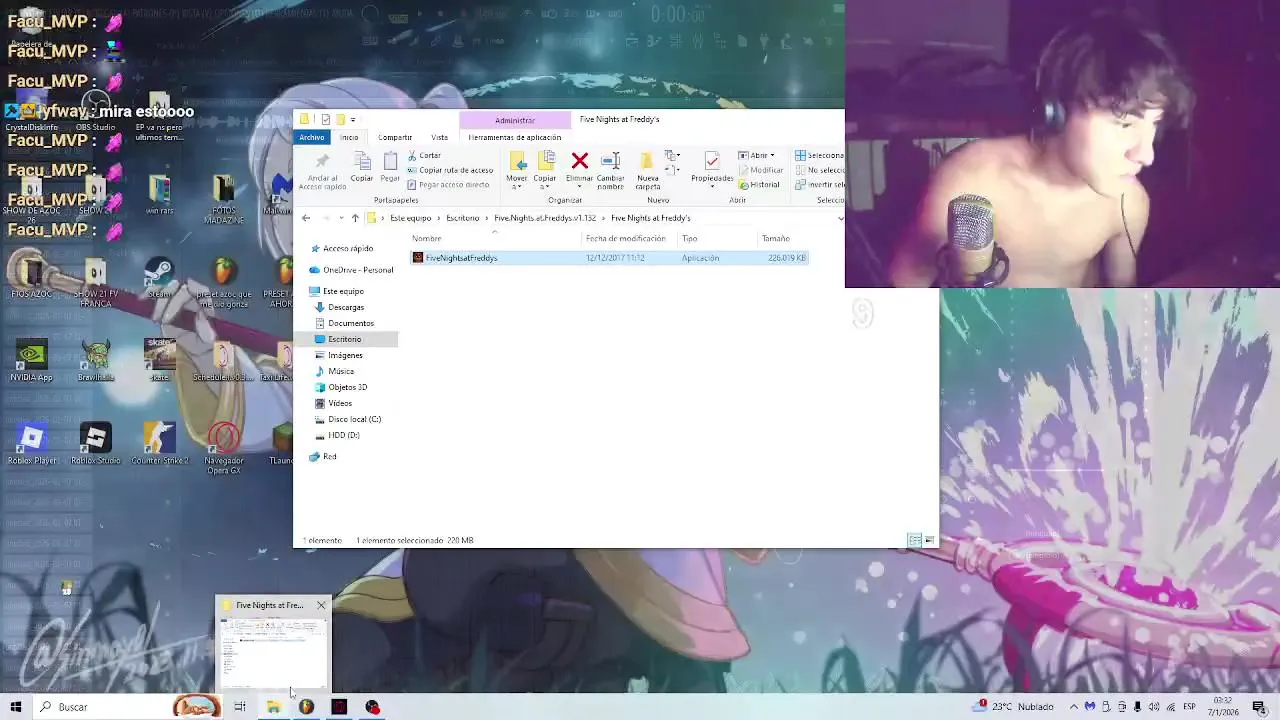Open the Windows Start menu
This screenshot has width=1280, height=720.
pos(16,707)
